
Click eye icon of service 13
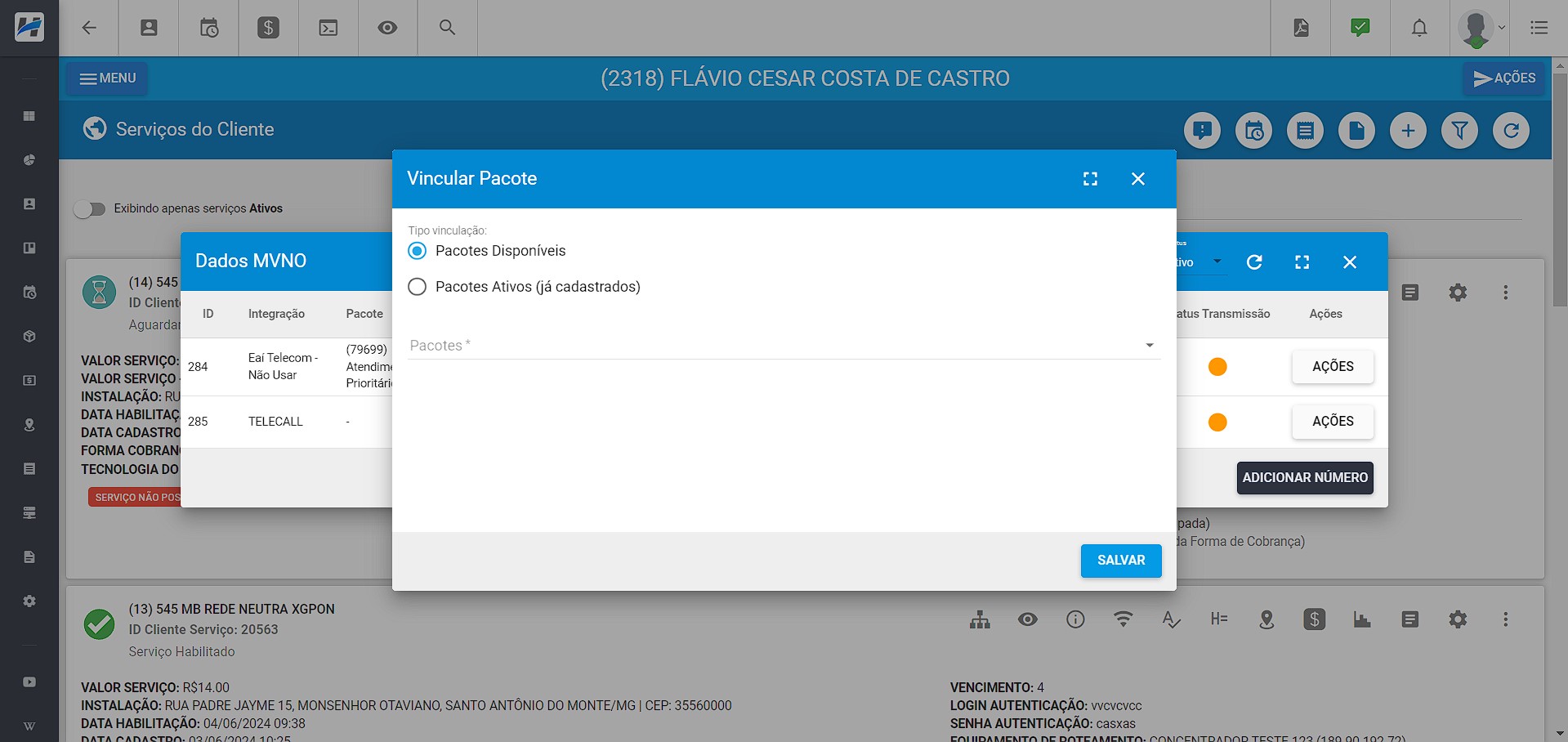click(x=1028, y=620)
